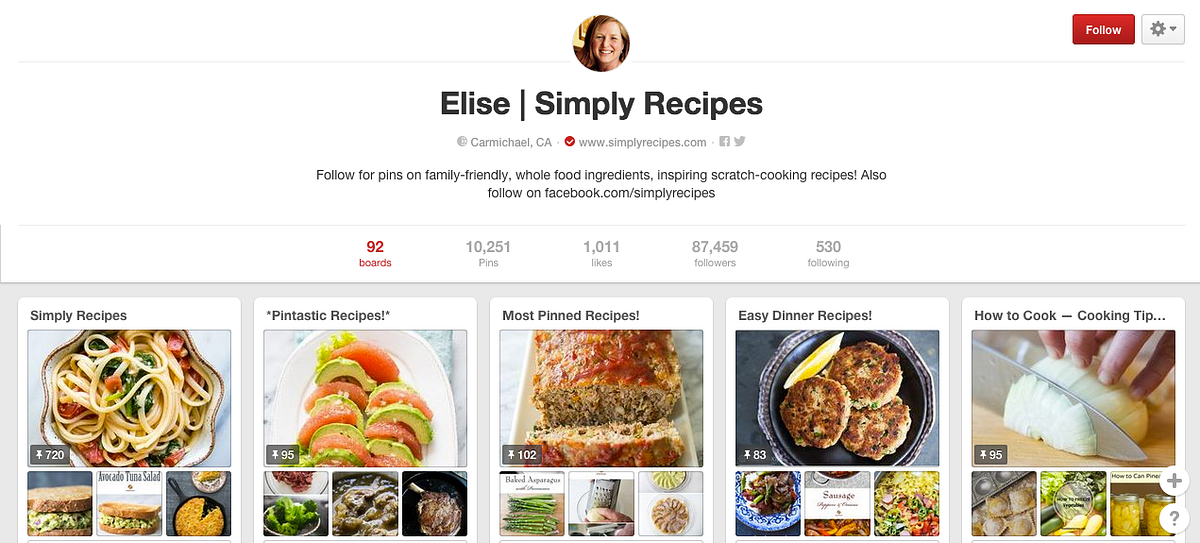Open the Avocado Tuna Salad thumbnail
Screen dimensions: 1200x543
[129, 504]
